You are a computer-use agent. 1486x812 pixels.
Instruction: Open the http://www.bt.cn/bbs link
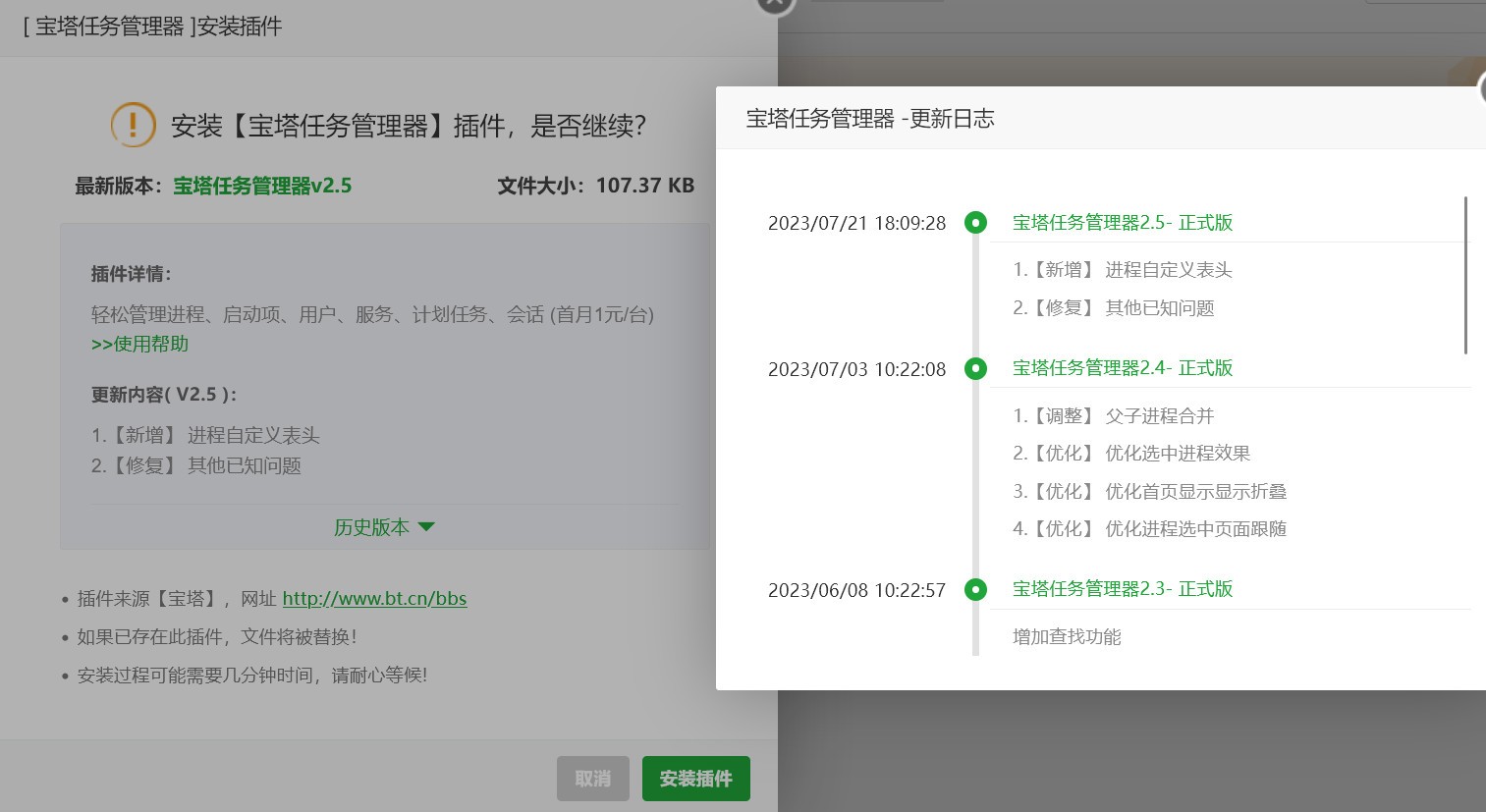pos(374,598)
